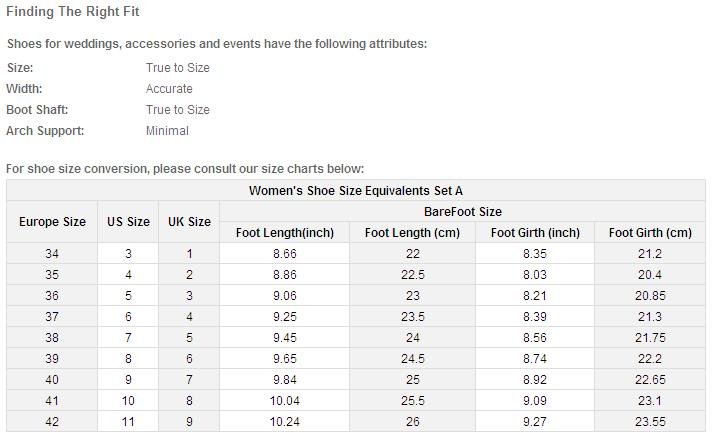The image size is (713, 435).
Task: Click the Width Accurate value
Action: (169, 89)
